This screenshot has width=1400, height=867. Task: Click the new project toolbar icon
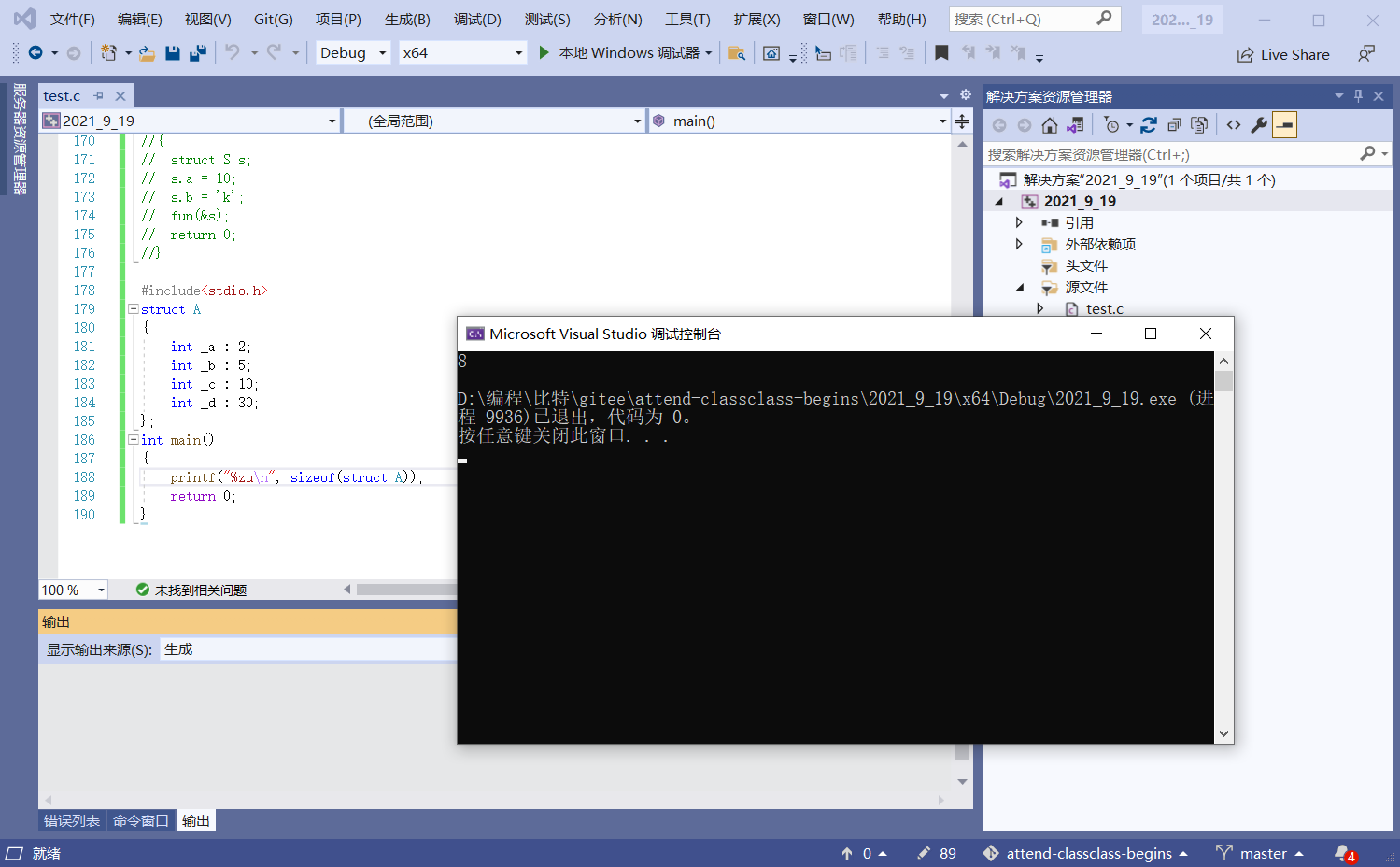pos(108,53)
